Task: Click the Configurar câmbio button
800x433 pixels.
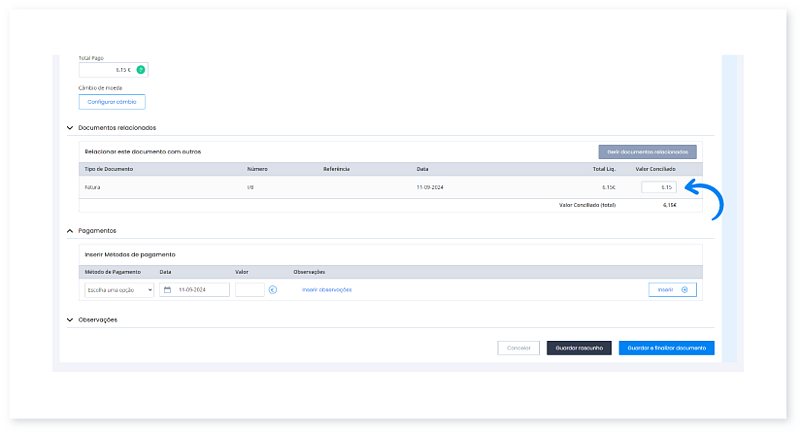Action: coord(112,102)
